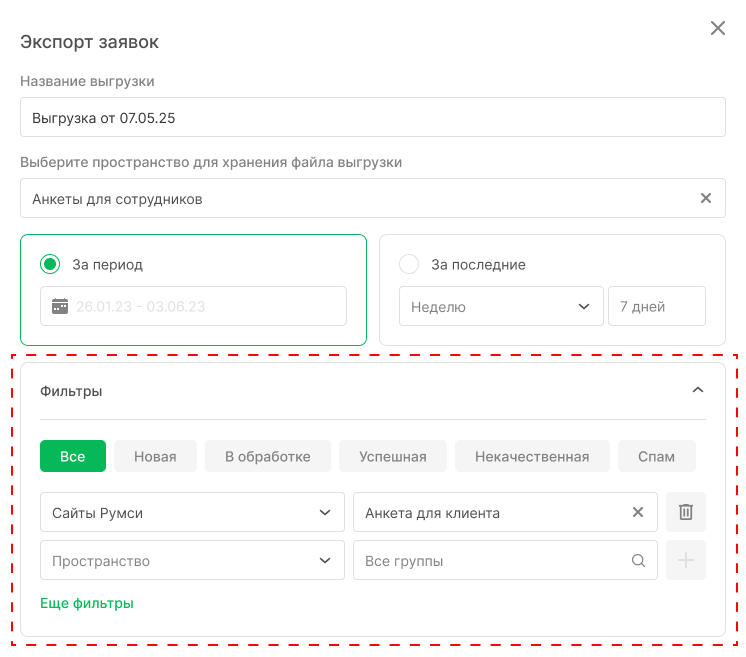The width and height of the screenshot is (746, 657).
Task: Click the Еще фильтры link
Action: (87, 603)
